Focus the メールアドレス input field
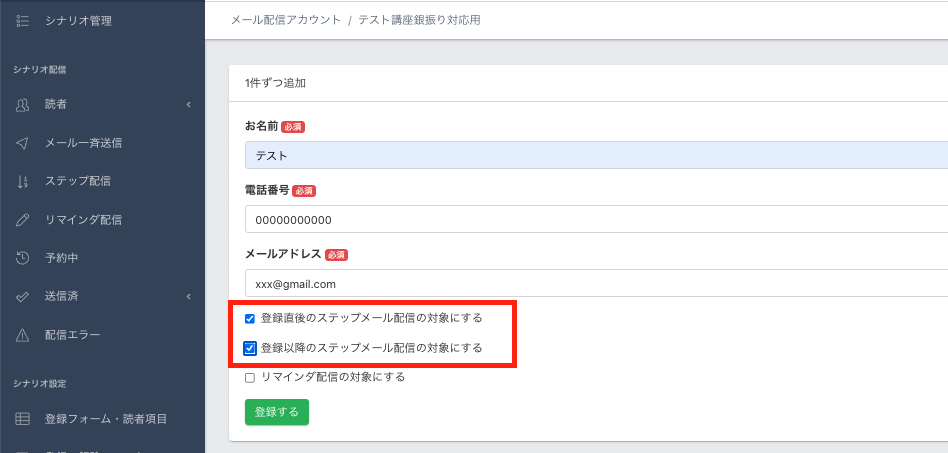This screenshot has height=453, width=948. (x=596, y=283)
